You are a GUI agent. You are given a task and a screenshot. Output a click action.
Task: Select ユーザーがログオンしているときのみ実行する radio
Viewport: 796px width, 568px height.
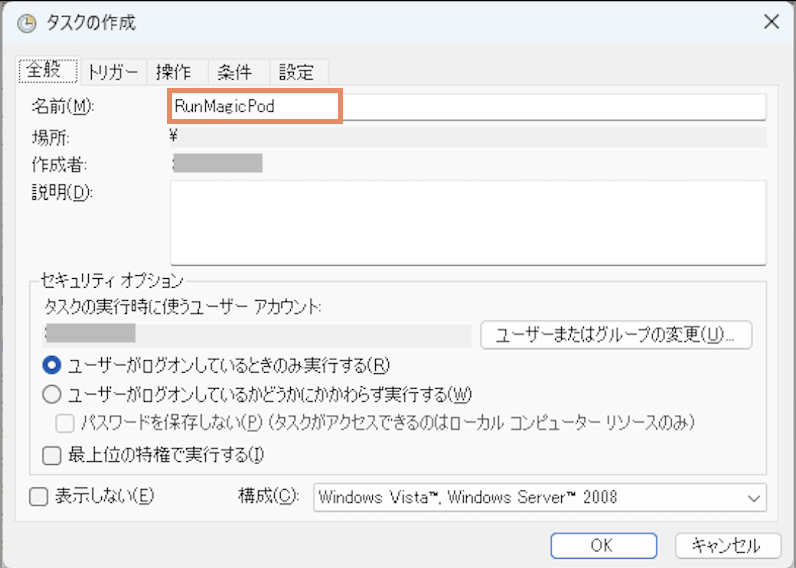tap(52, 365)
